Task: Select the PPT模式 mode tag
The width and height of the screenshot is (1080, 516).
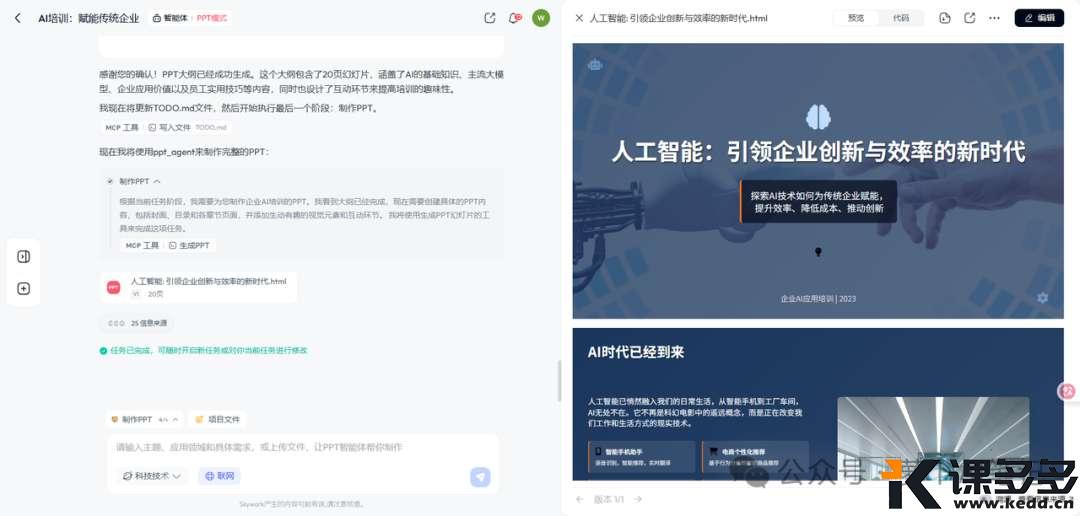Action: pos(211,18)
